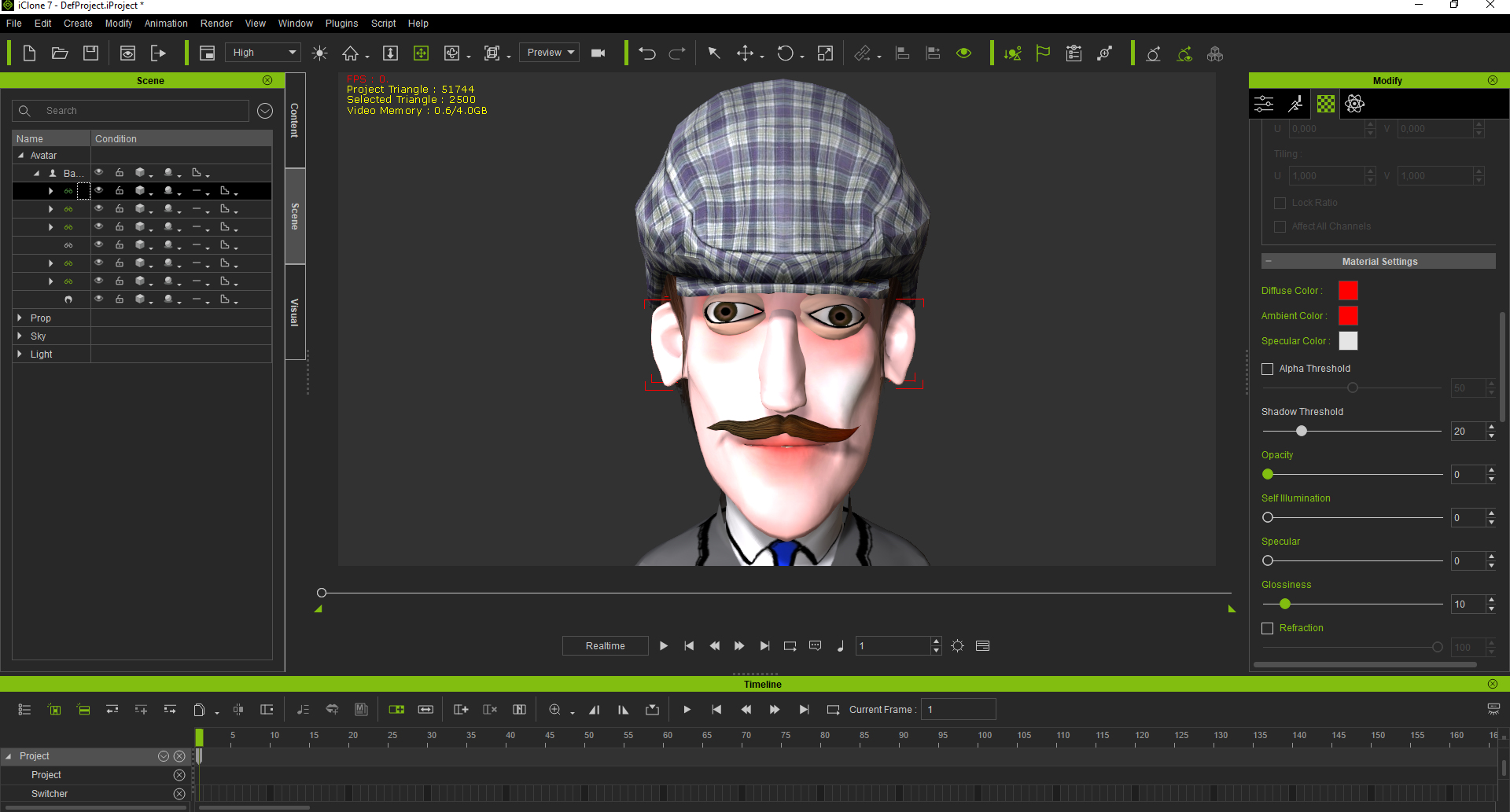1510x812 pixels.
Task: Collapse the Avatar tree node
Action: (x=20, y=156)
